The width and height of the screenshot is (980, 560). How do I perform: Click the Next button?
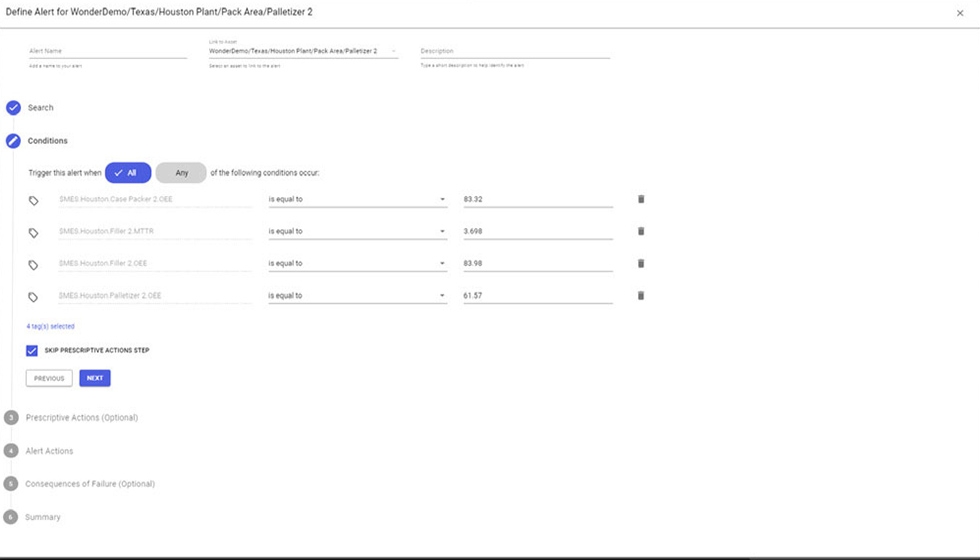95,378
